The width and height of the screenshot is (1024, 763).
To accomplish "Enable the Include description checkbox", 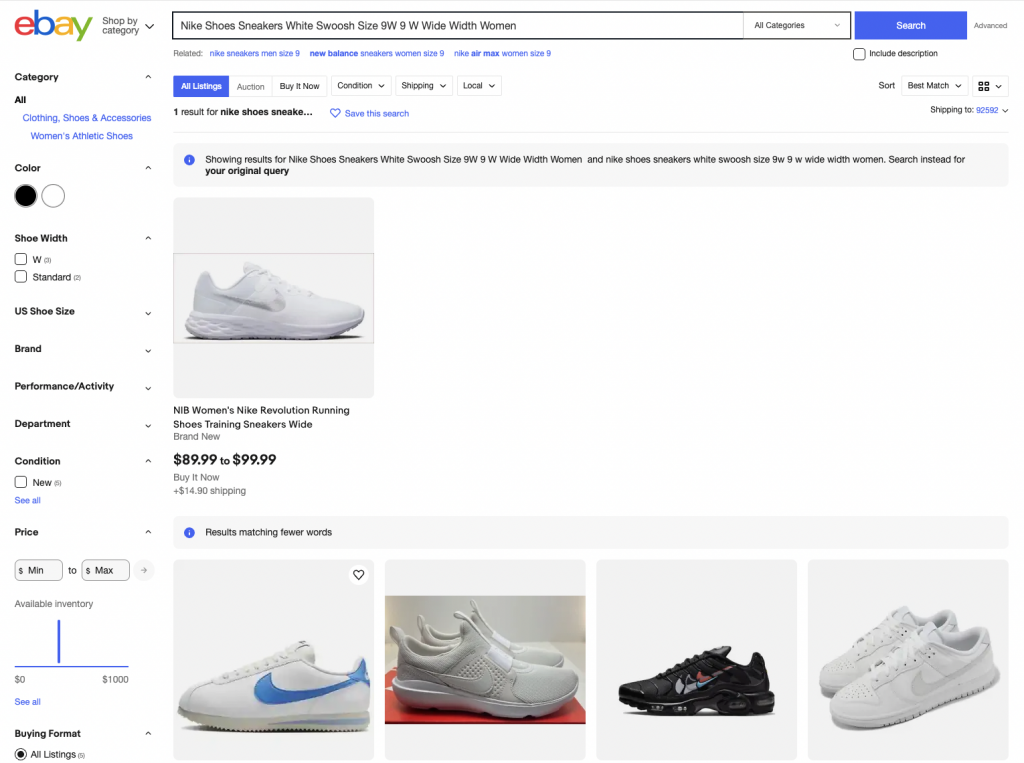I will click(x=859, y=54).
